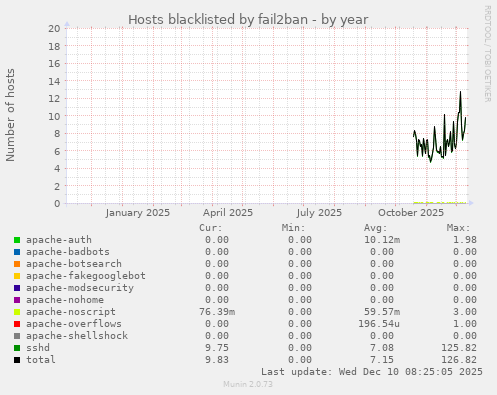Click apache-noscript average value 59.57m
The width and height of the screenshot is (497, 395).
pos(382,312)
